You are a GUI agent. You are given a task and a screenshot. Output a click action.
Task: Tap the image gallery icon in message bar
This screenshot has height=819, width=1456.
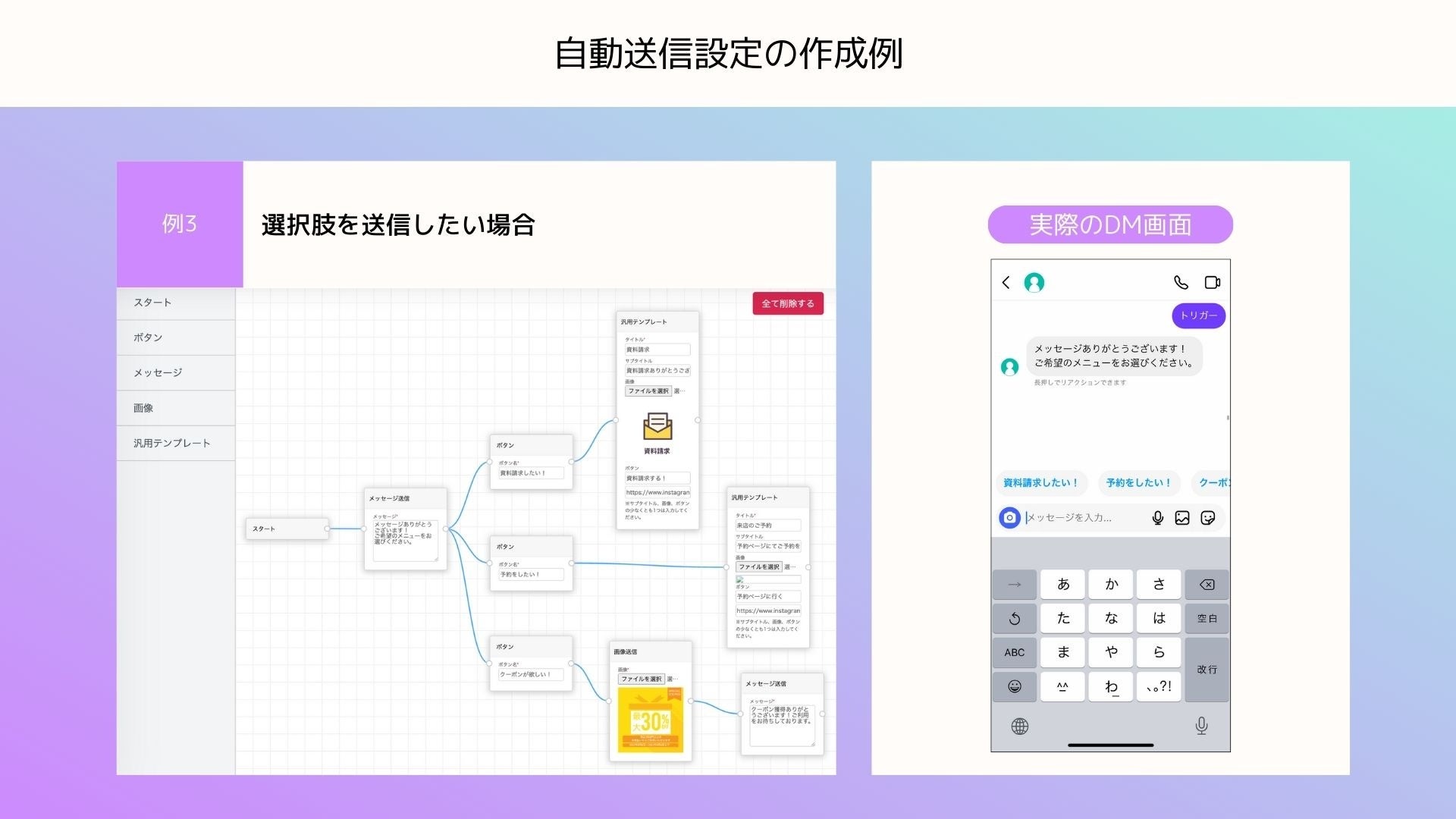(1182, 517)
